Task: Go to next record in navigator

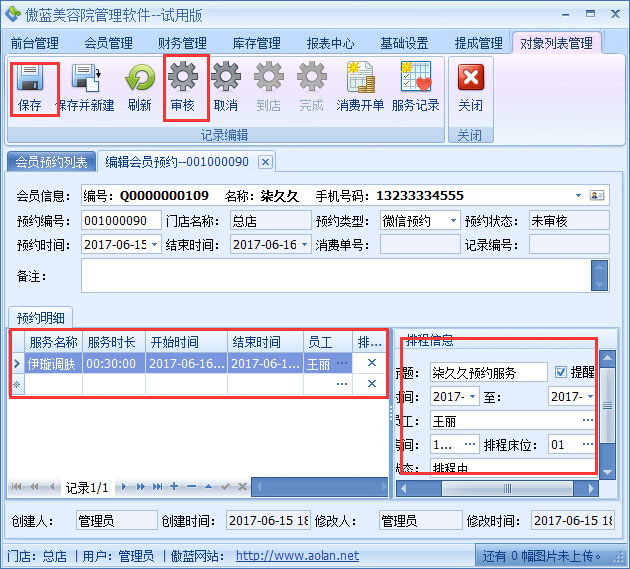Action: pos(124,487)
